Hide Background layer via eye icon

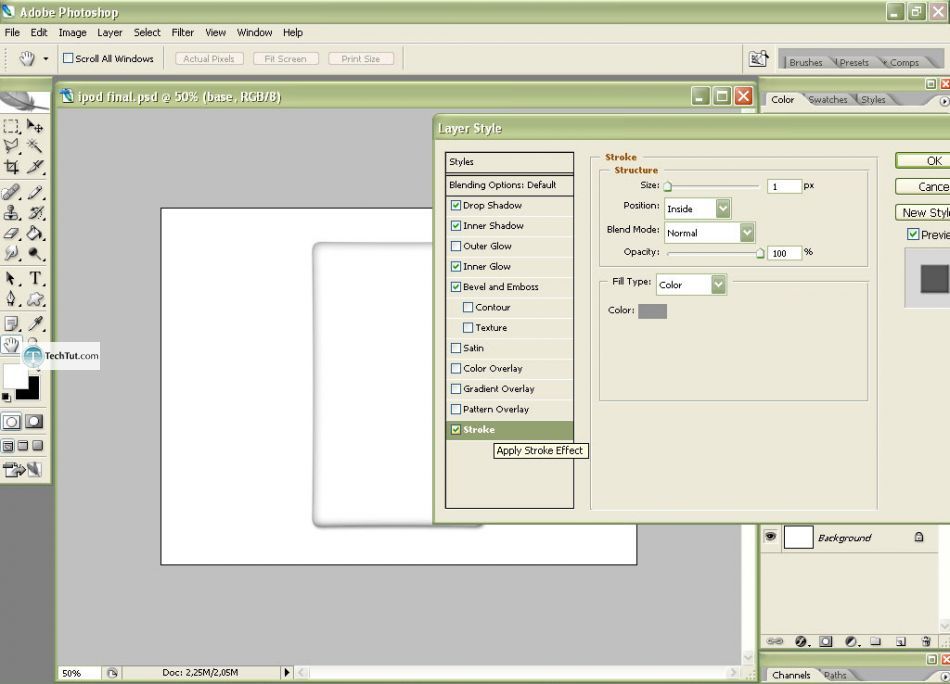(x=770, y=537)
